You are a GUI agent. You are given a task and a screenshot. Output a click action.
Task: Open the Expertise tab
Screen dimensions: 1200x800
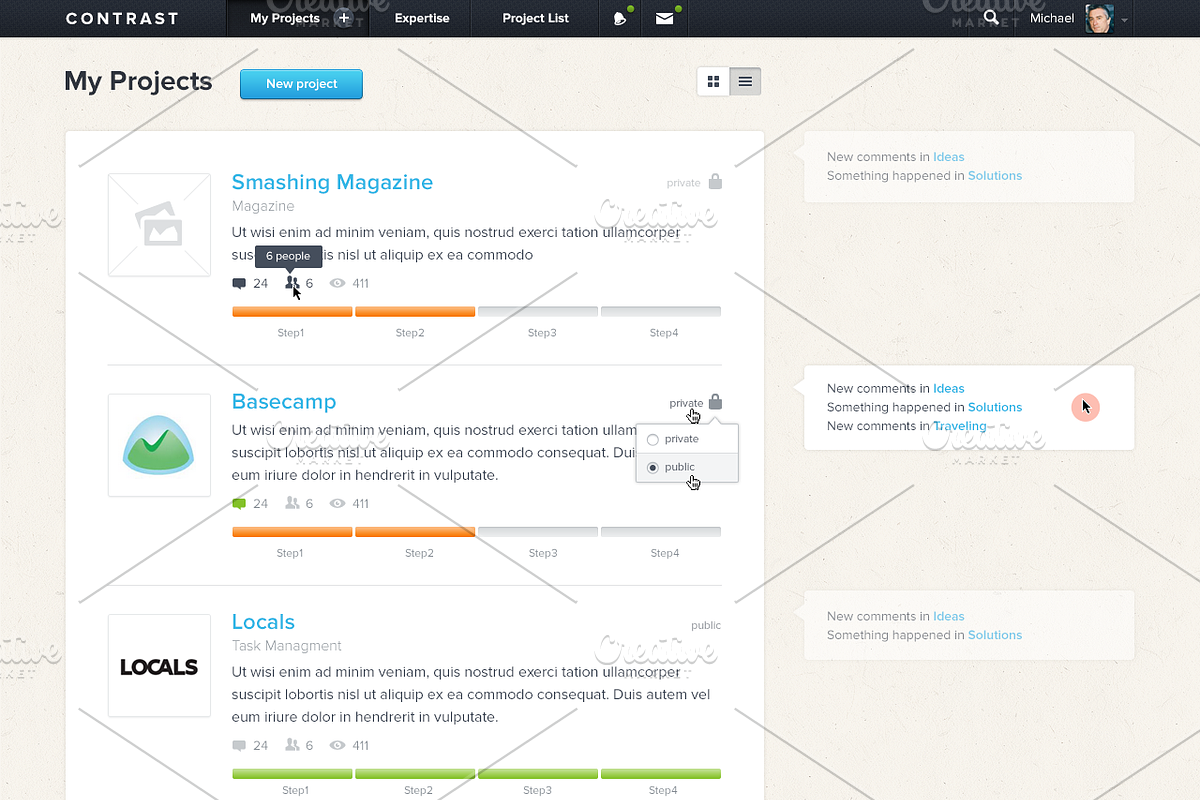pyautogui.click(x=422, y=18)
